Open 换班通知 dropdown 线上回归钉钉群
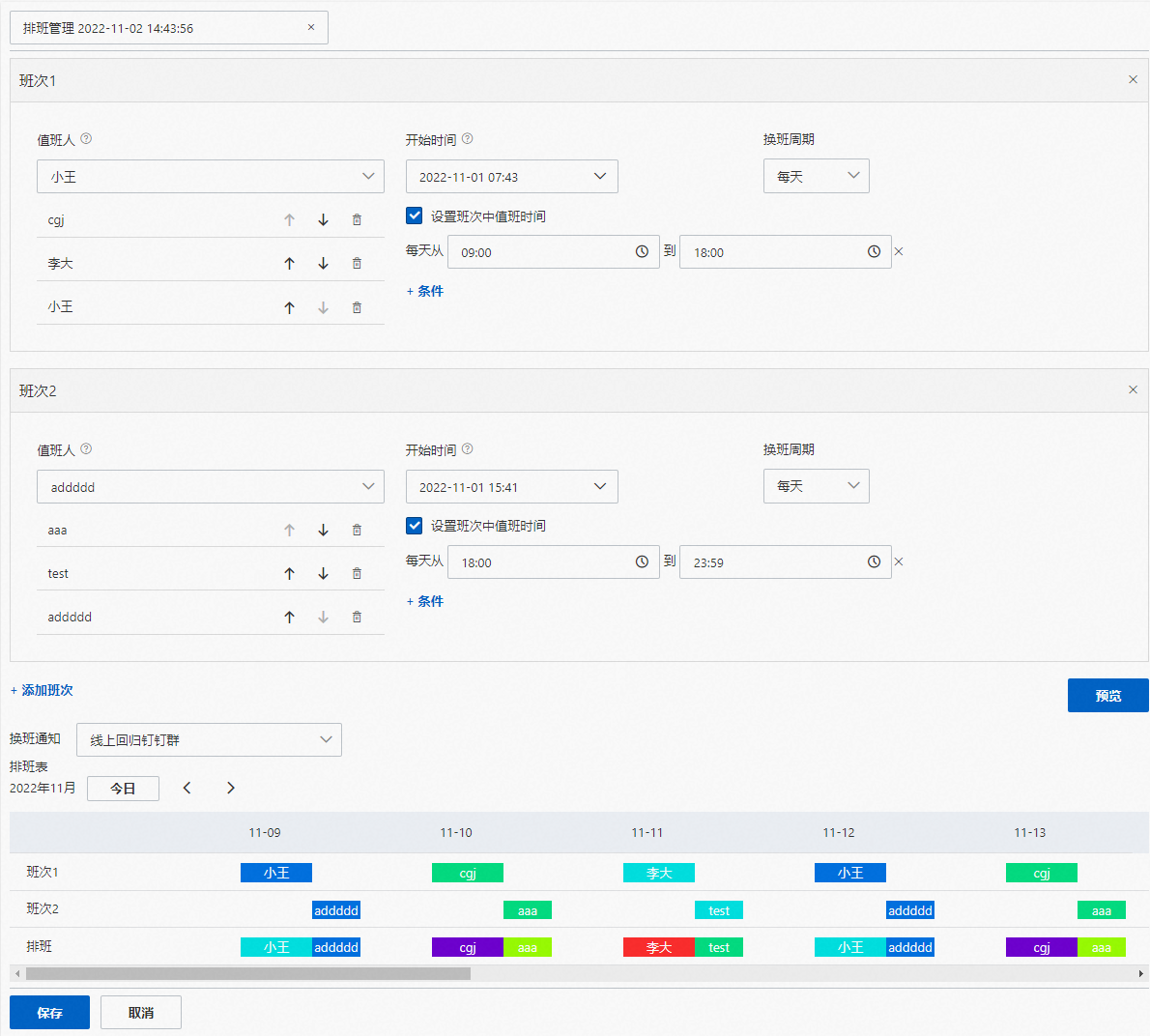 (x=209, y=739)
